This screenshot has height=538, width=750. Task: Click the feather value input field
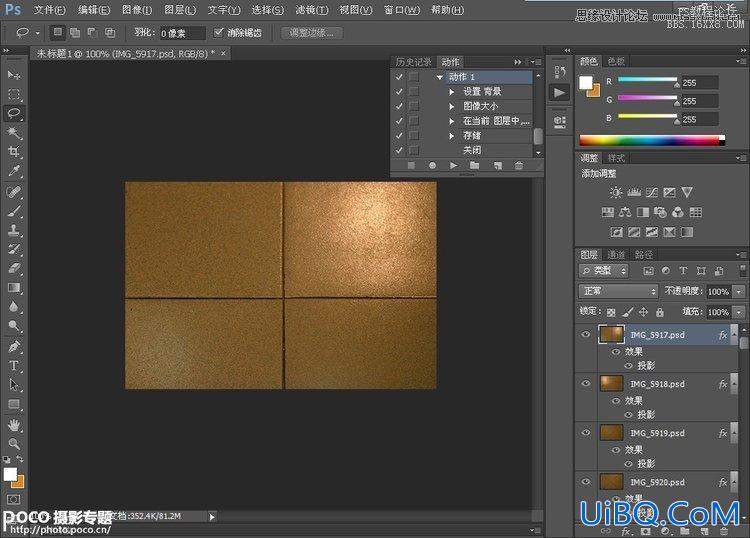click(182, 33)
